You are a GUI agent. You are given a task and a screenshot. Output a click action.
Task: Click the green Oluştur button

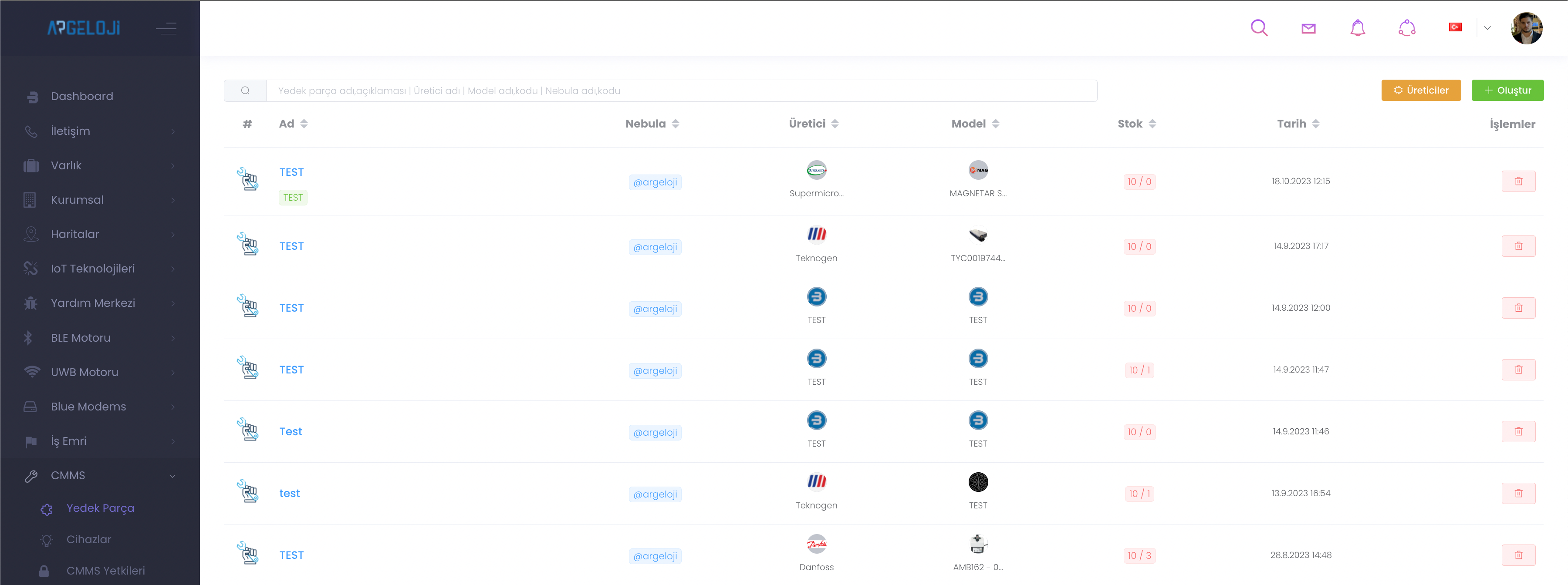(x=1507, y=91)
